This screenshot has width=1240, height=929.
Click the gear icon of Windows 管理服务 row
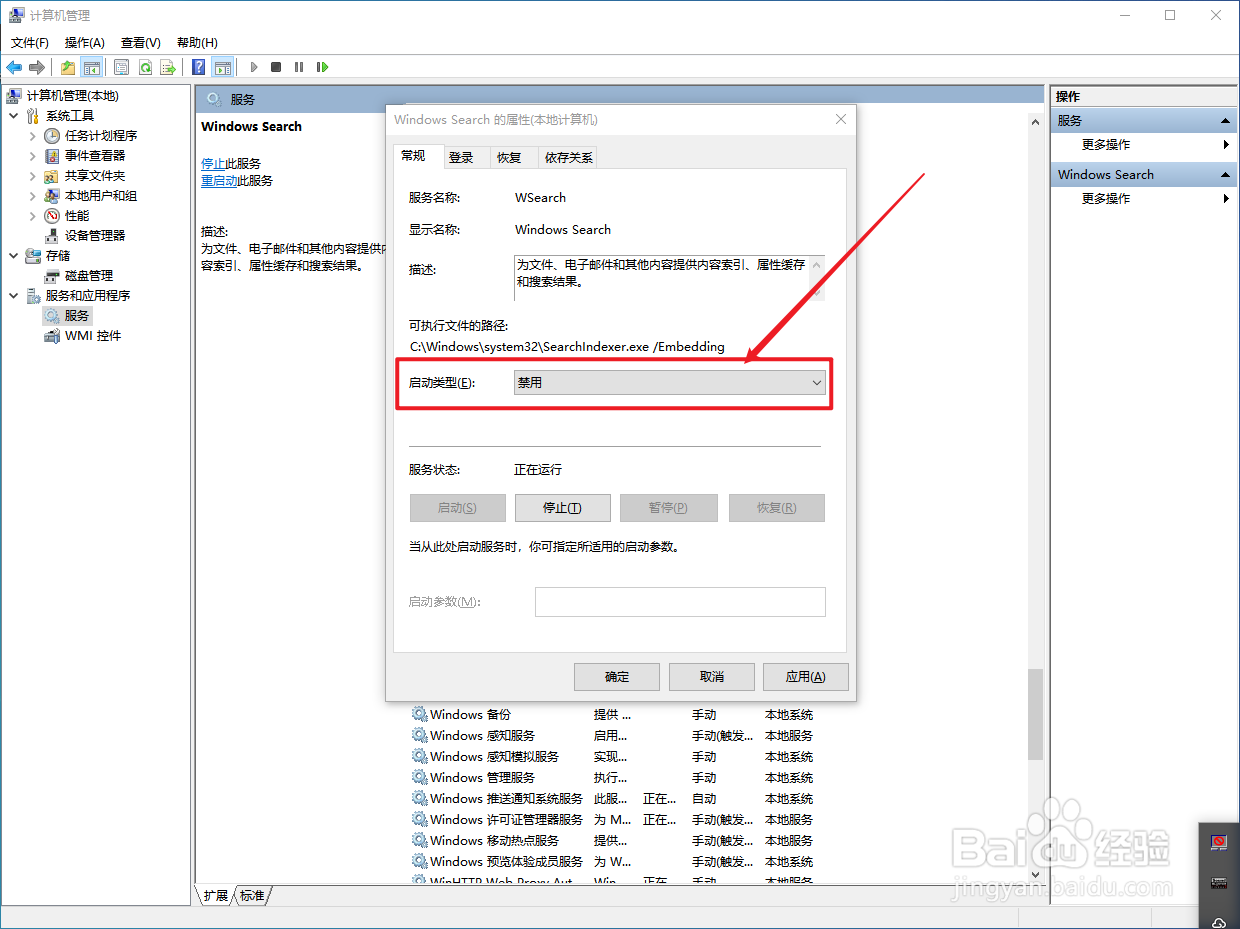click(419, 777)
